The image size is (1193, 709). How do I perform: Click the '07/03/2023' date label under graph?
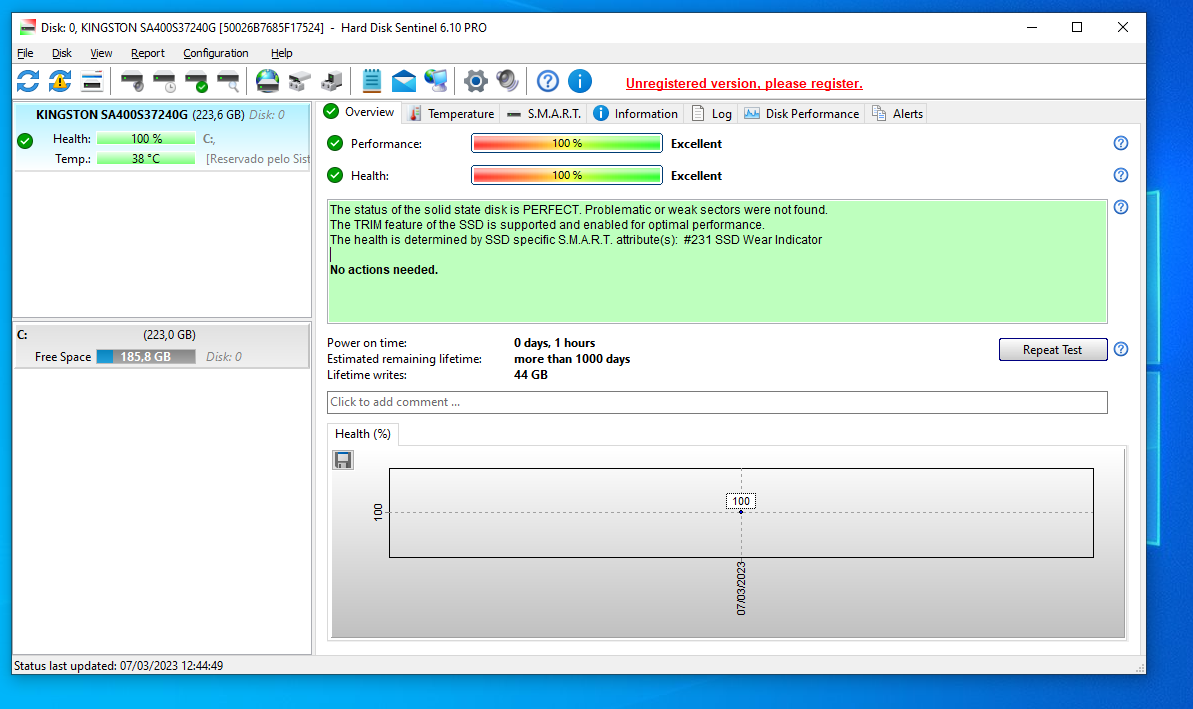coord(741,588)
